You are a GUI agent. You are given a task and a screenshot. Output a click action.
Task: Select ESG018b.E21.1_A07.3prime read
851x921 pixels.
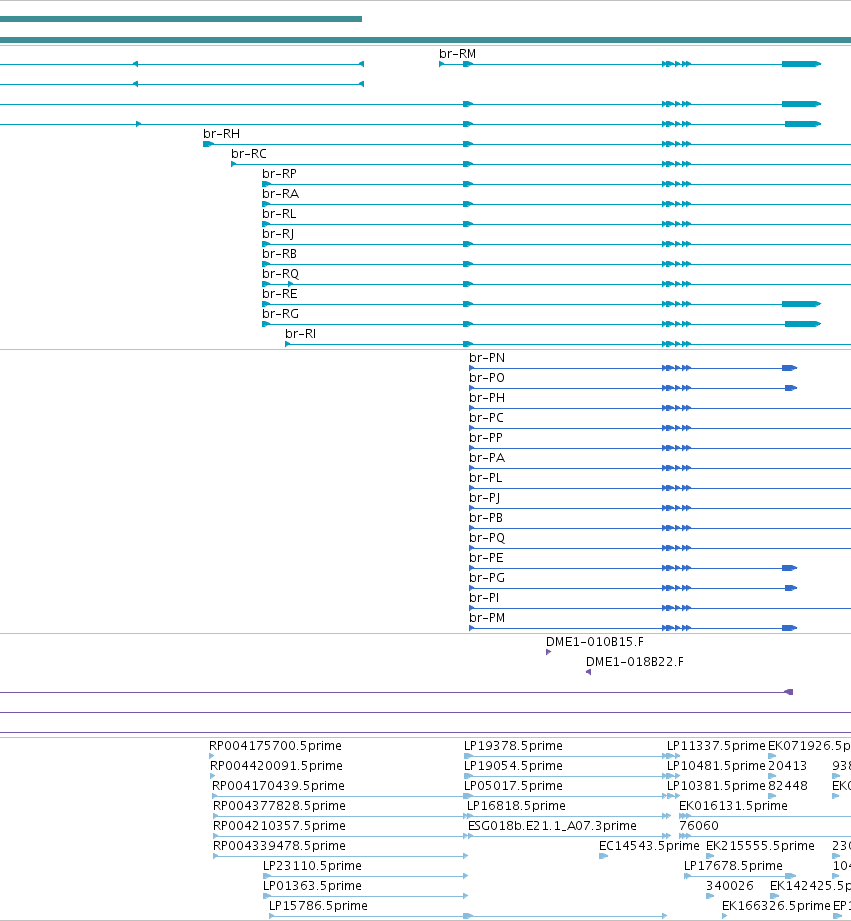[x=552, y=826]
